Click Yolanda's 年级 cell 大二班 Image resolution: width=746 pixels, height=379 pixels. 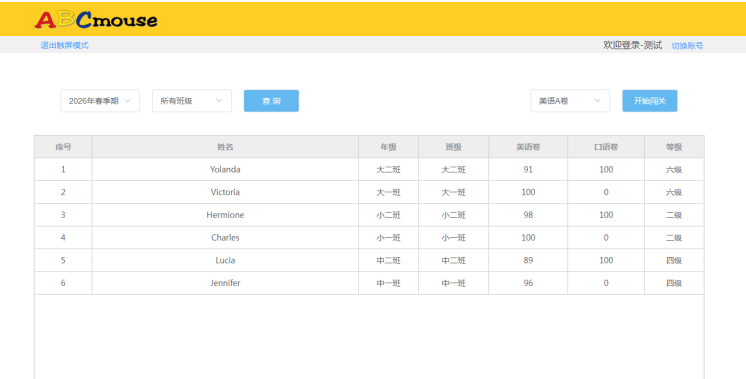(x=388, y=169)
